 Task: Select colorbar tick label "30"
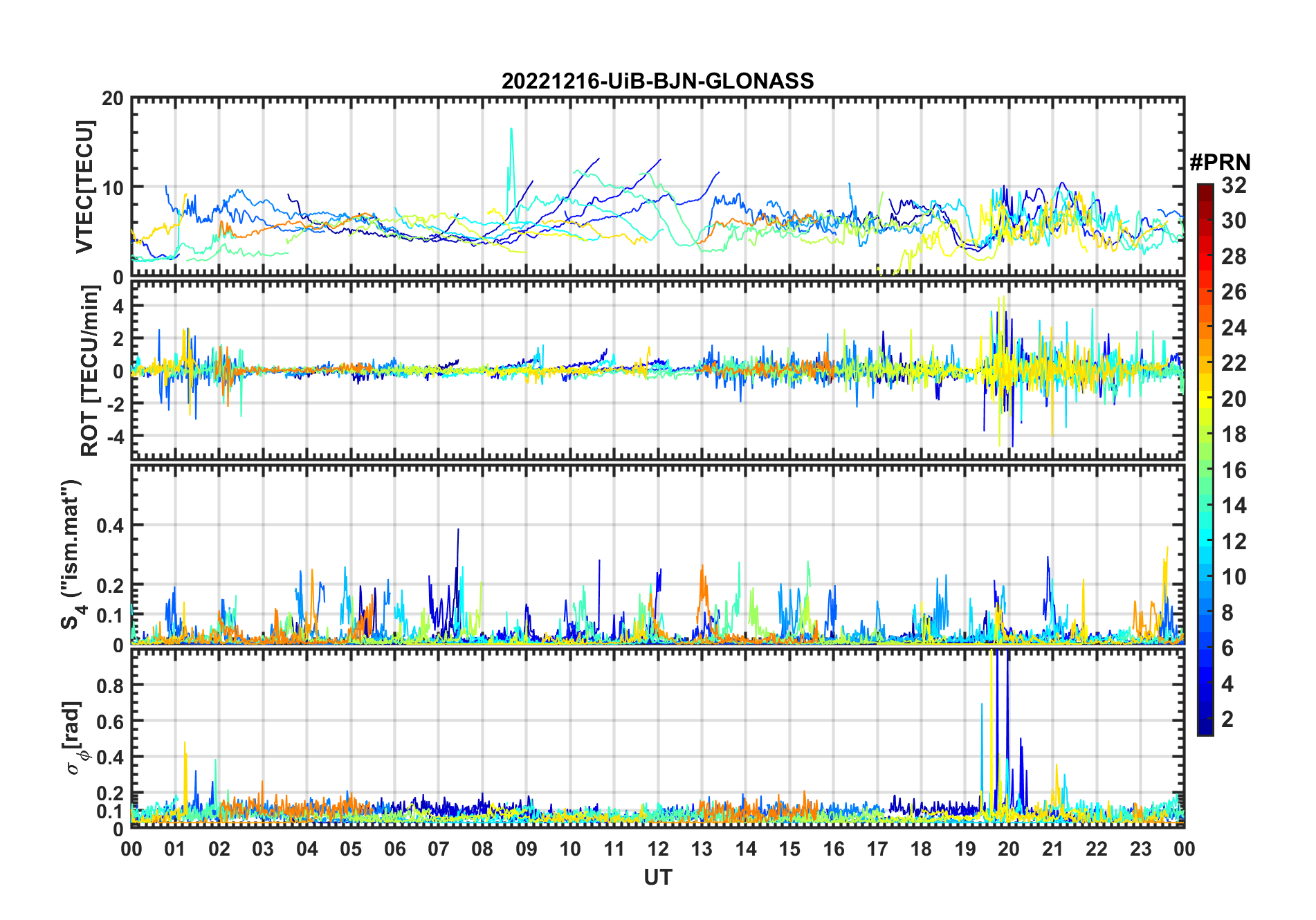1234,221
